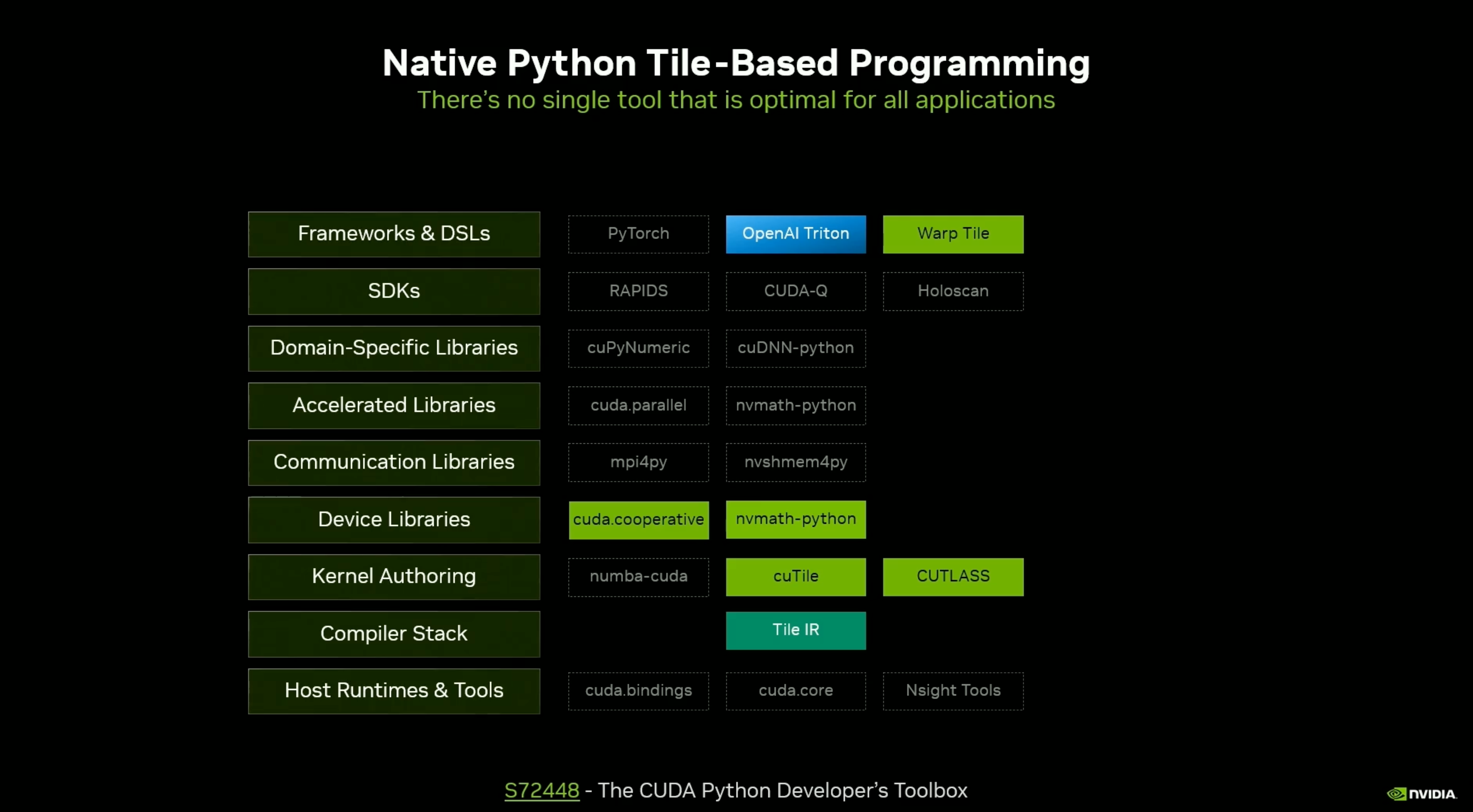Click the S72448 session link
Image resolution: width=1473 pixels, height=812 pixels.
(542, 790)
